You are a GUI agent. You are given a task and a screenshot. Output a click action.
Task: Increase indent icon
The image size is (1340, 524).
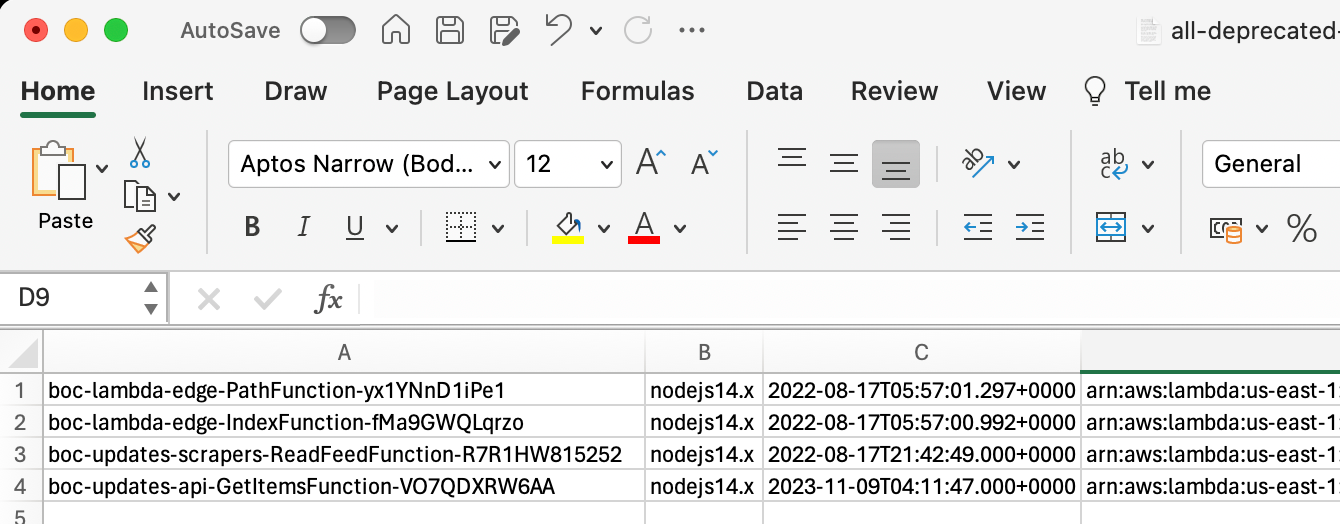coord(1029,228)
